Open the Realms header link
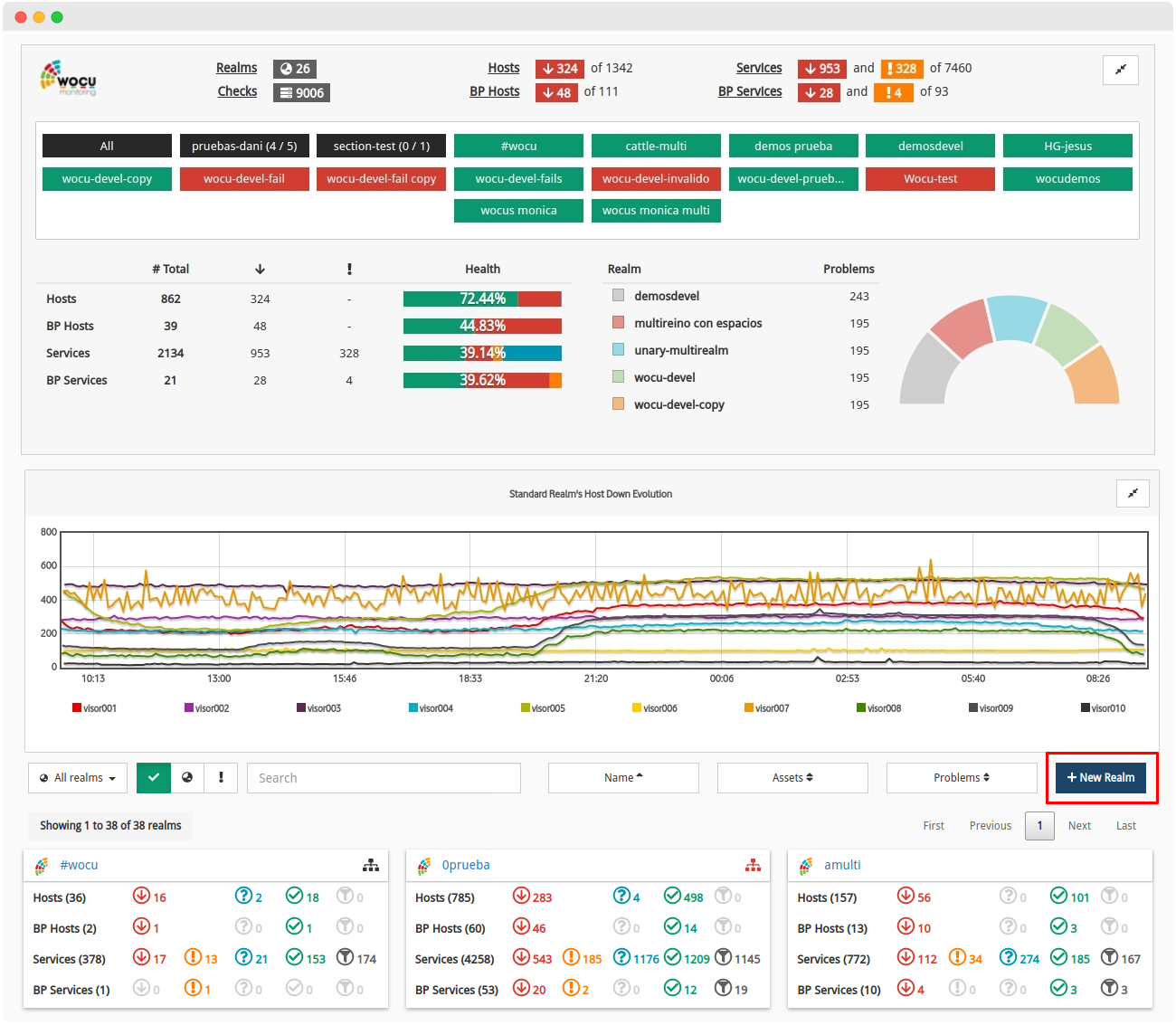The height and width of the screenshot is (1025, 1176). pos(236,68)
